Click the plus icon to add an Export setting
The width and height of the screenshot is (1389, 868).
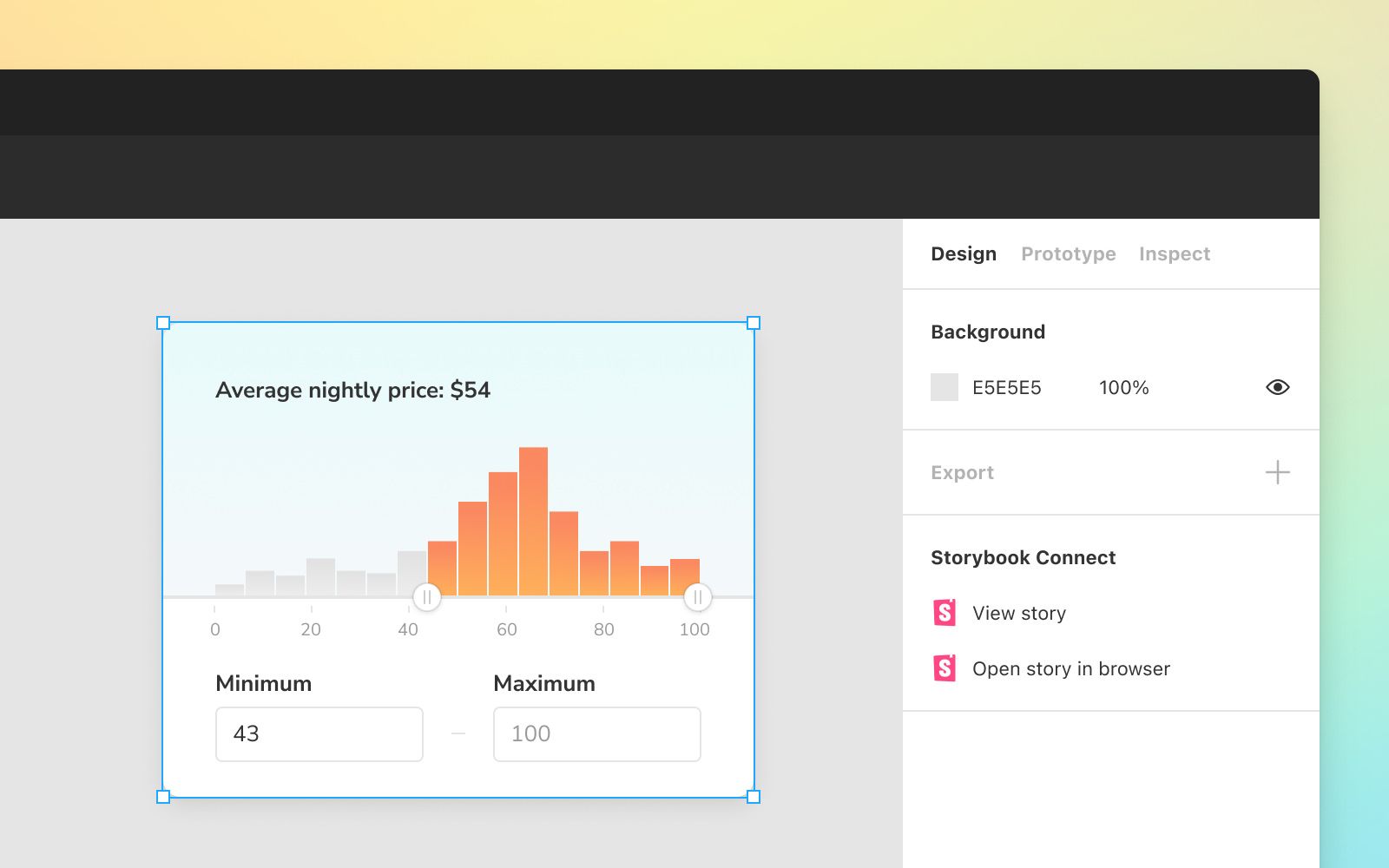click(x=1278, y=472)
